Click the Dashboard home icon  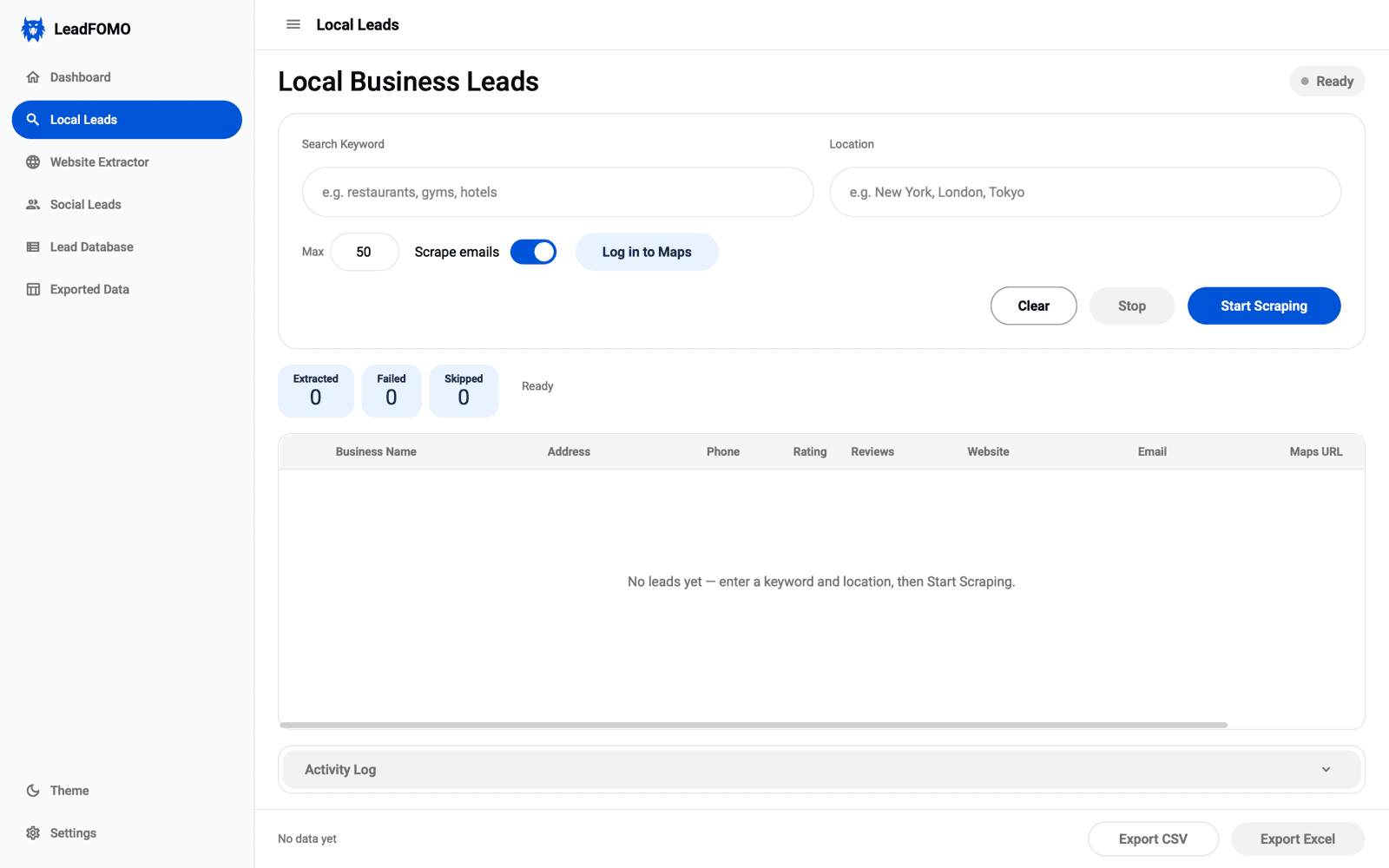33,77
